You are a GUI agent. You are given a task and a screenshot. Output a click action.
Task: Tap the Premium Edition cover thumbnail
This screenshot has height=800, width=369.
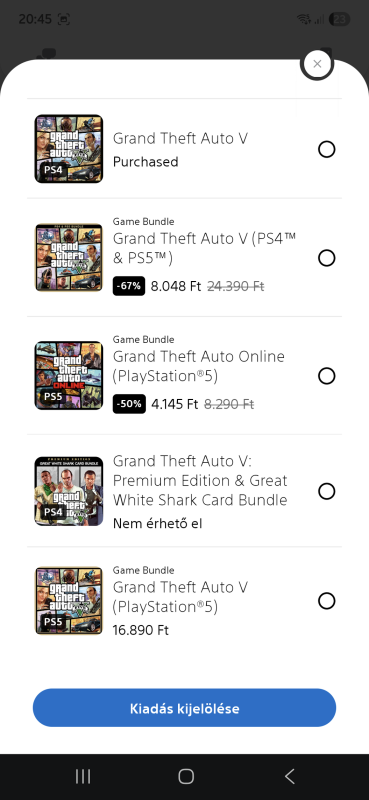pyautogui.click(x=69, y=491)
